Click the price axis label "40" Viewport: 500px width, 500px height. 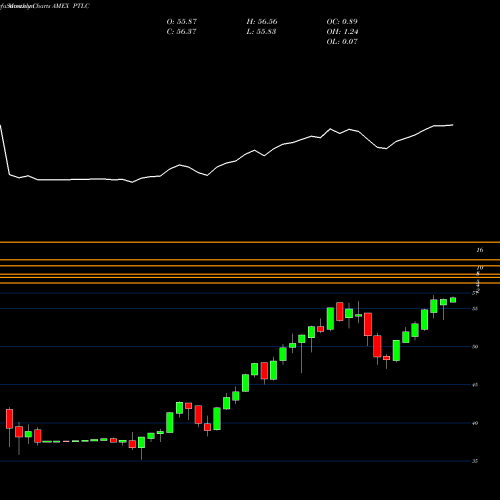(x=475, y=423)
